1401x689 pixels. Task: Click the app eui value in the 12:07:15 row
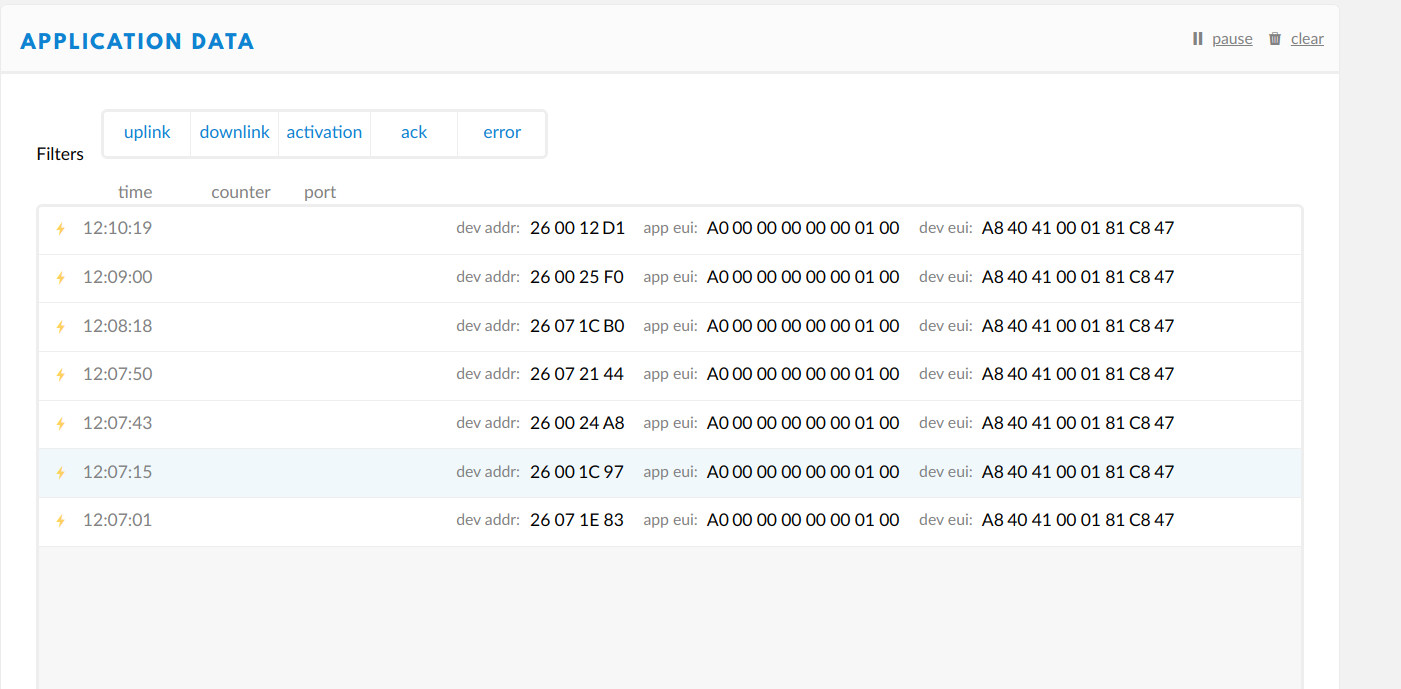point(803,472)
